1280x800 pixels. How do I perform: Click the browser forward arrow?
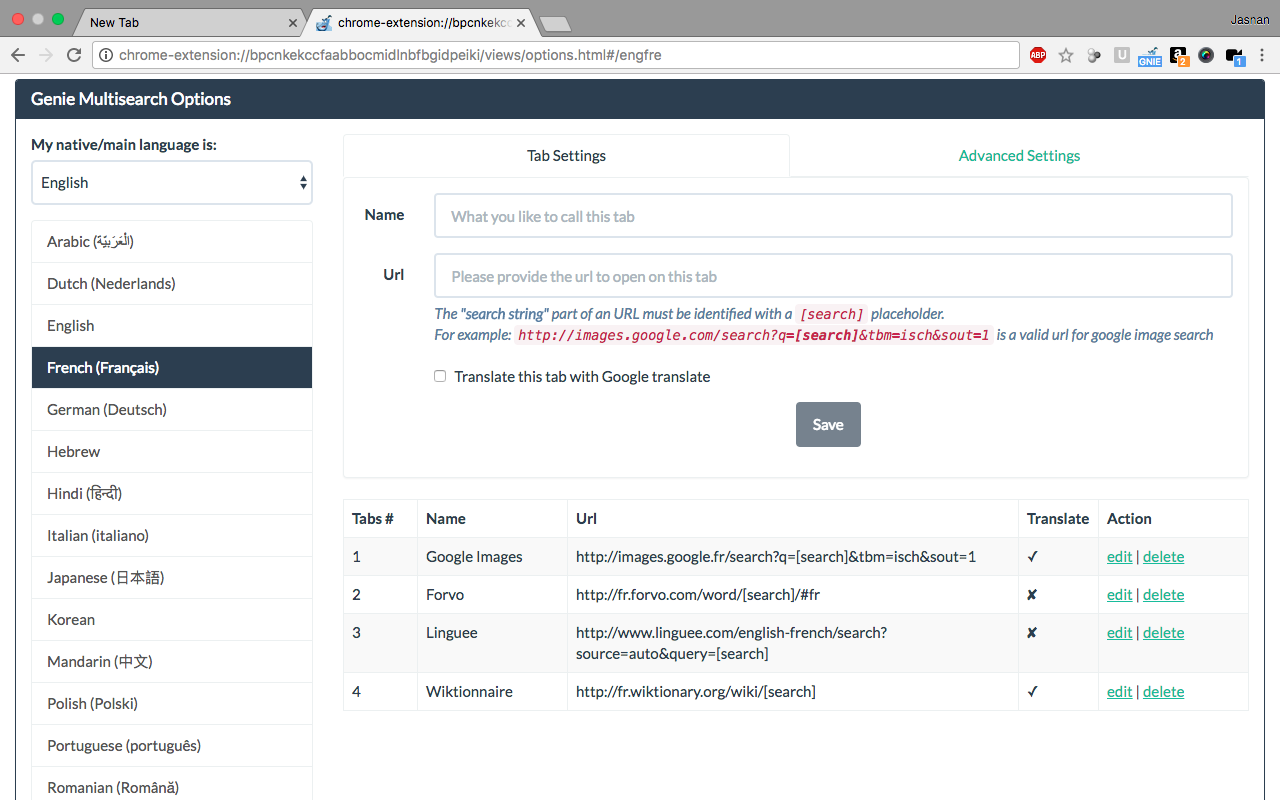point(46,55)
